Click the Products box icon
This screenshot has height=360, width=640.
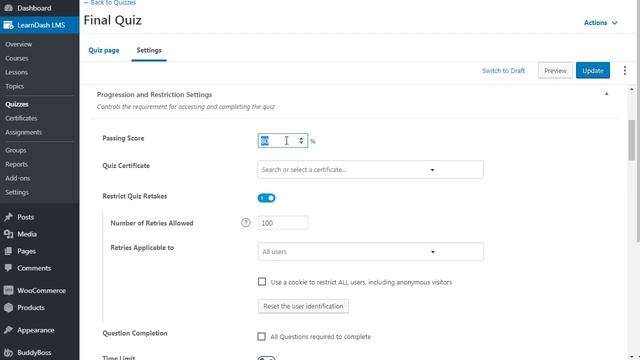pyautogui.click(x=8, y=308)
